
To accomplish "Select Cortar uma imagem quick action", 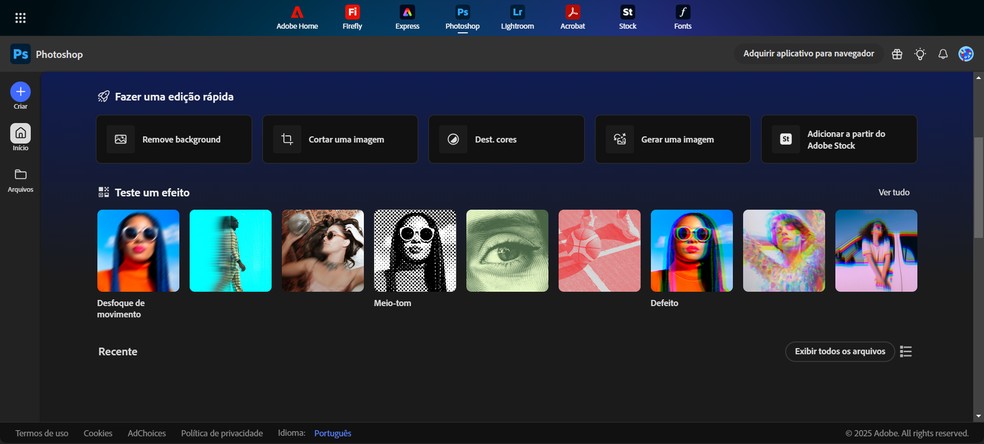I will (340, 139).
